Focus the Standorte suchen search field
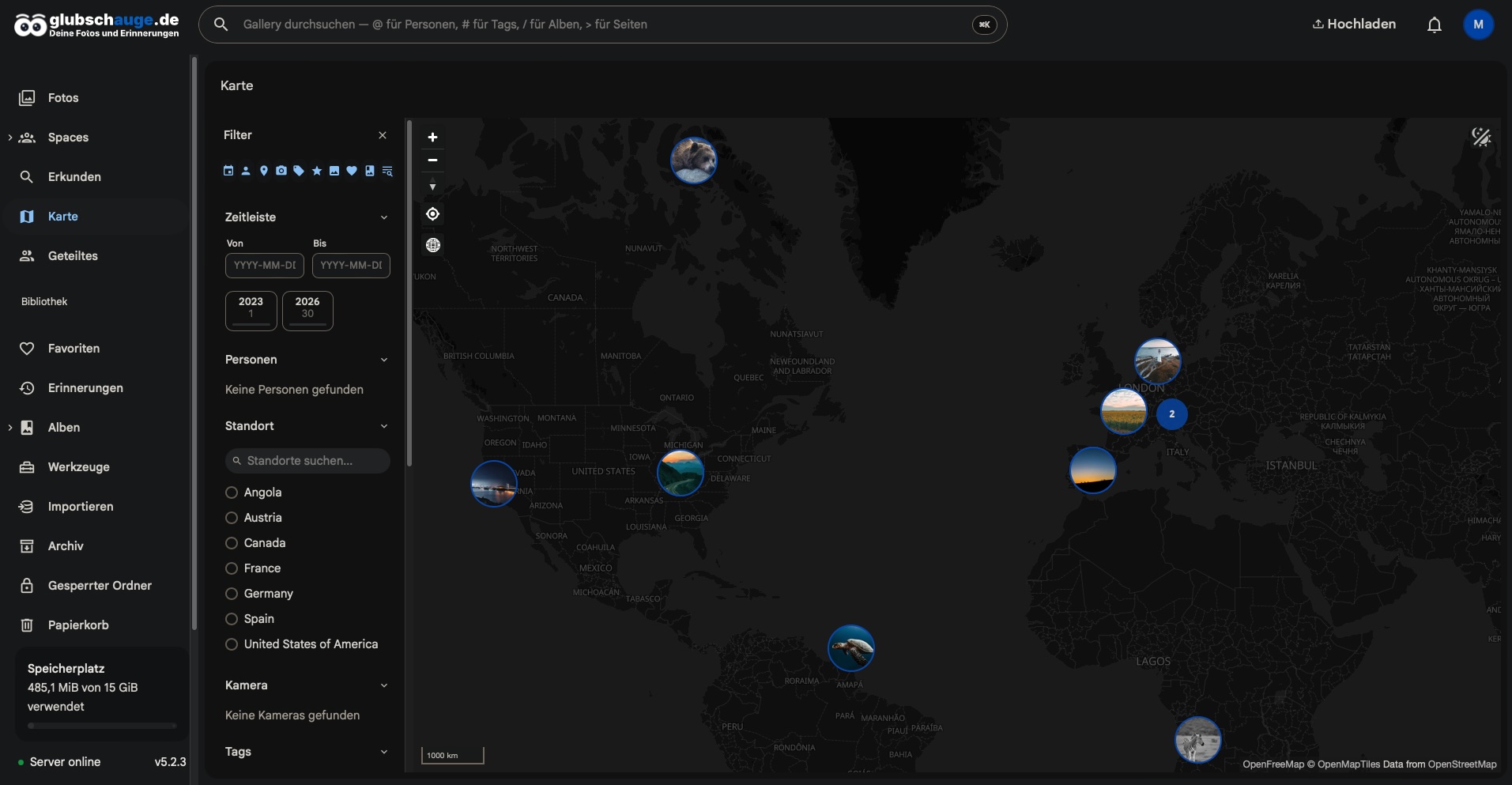This screenshot has height=785, width=1512. 307,461
